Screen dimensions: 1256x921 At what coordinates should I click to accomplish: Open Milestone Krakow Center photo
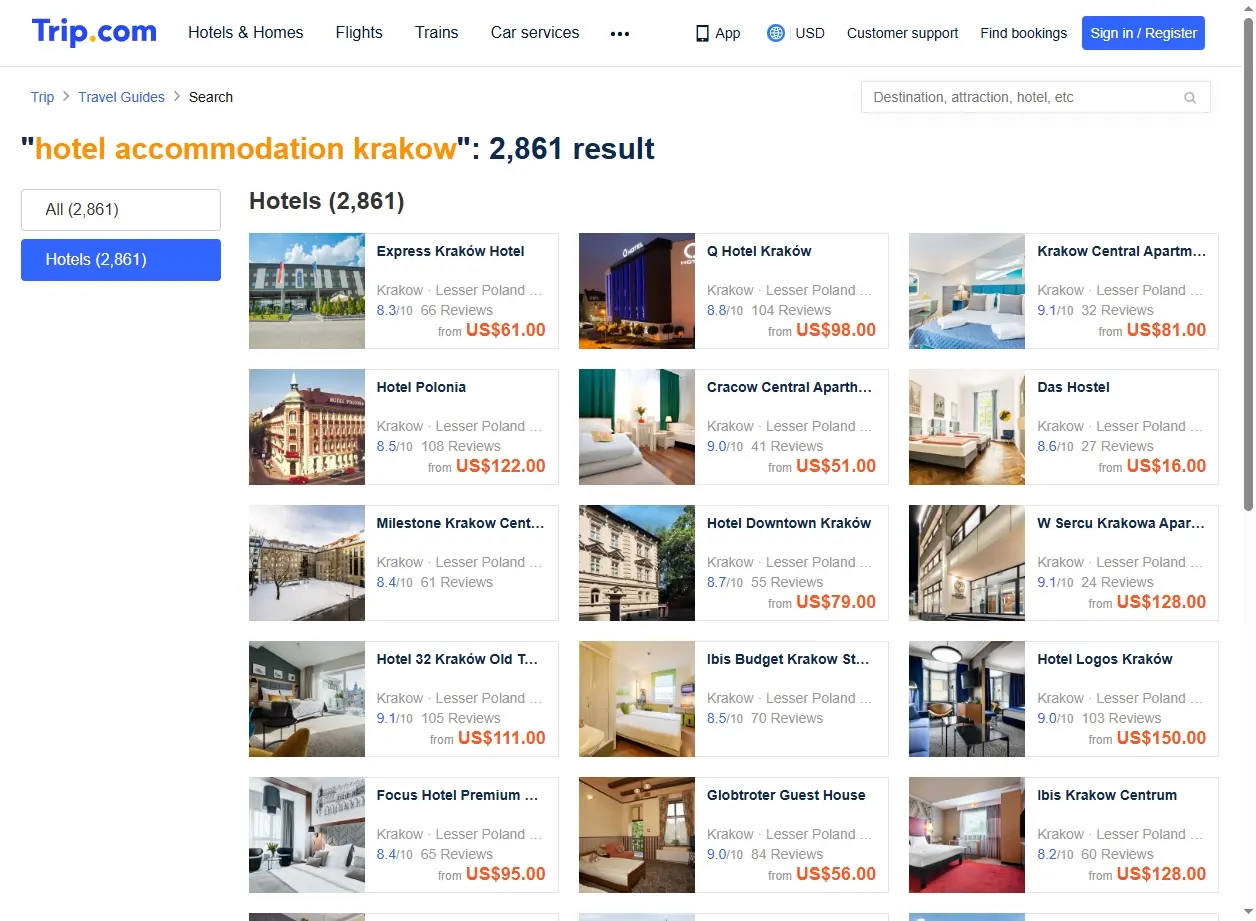coord(307,563)
